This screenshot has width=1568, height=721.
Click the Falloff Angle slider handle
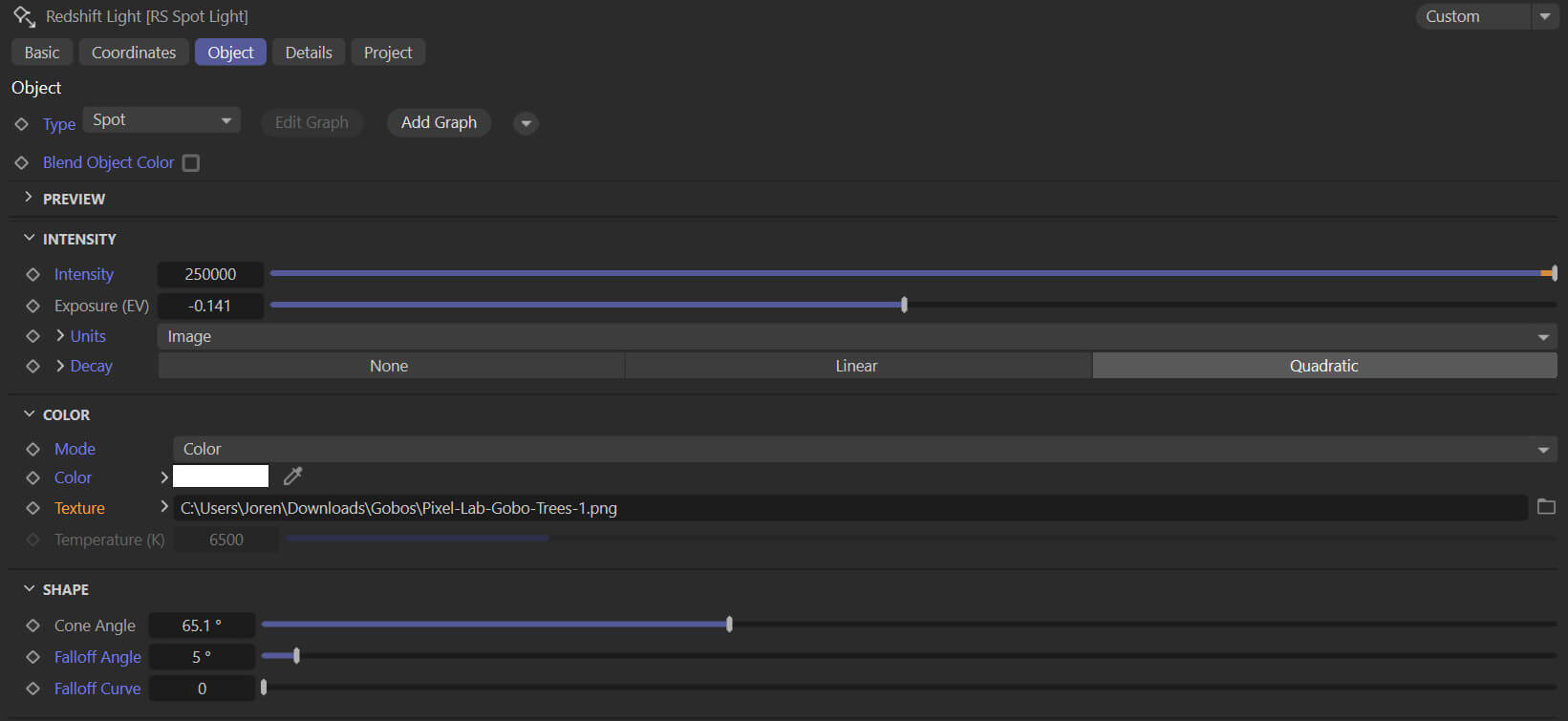(296, 655)
